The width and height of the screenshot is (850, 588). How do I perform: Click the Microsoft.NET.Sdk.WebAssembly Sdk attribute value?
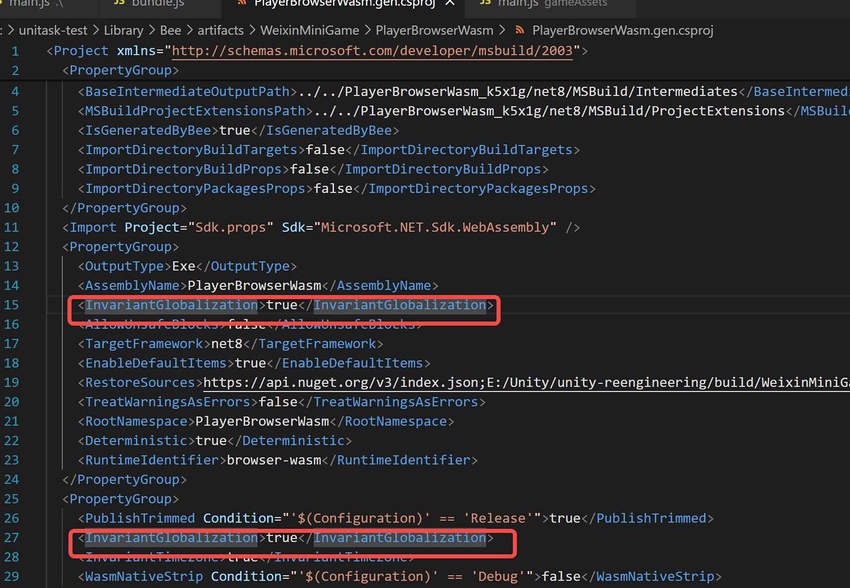(x=435, y=227)
